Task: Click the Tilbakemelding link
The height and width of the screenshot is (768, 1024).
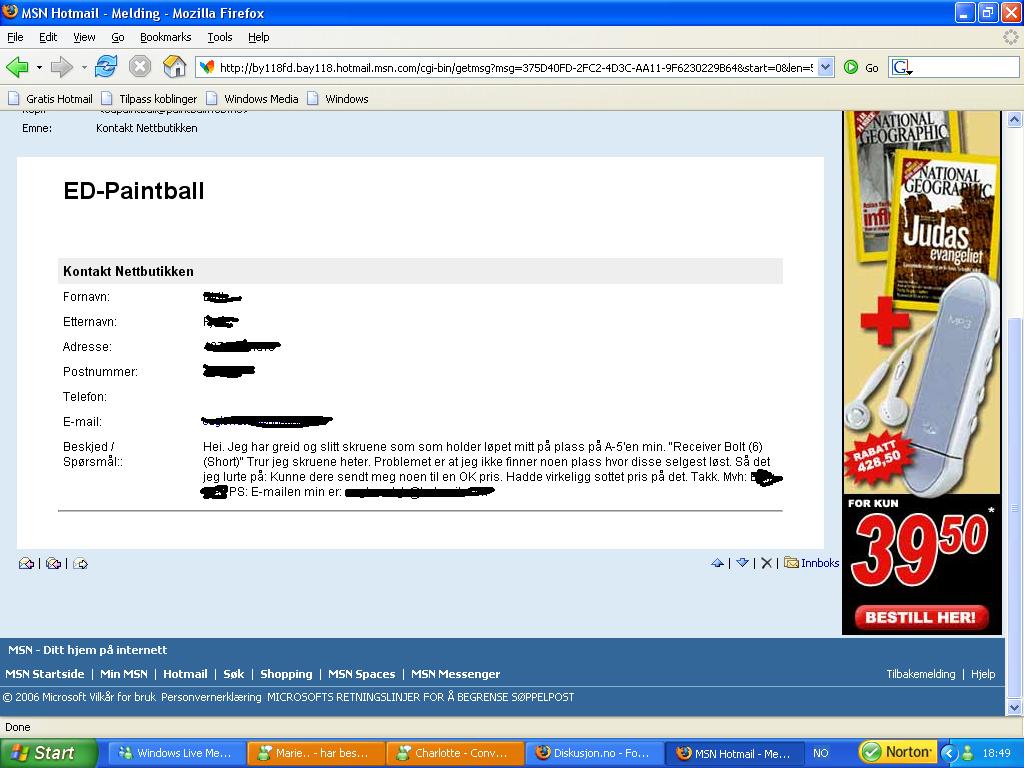Action: click(921, 674)
